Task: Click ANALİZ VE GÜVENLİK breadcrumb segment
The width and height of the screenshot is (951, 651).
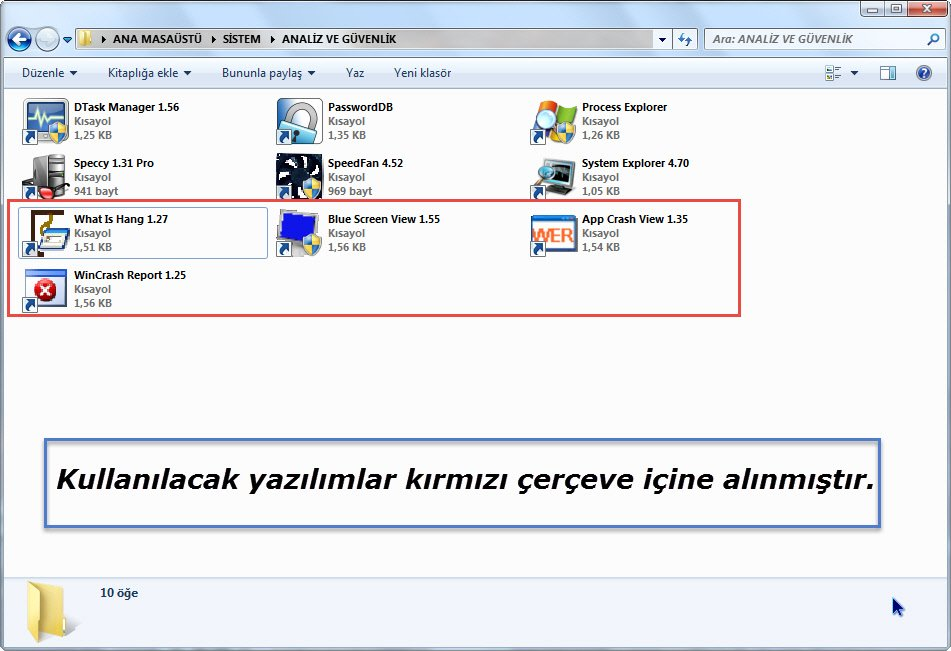Action: coord(339,39)
